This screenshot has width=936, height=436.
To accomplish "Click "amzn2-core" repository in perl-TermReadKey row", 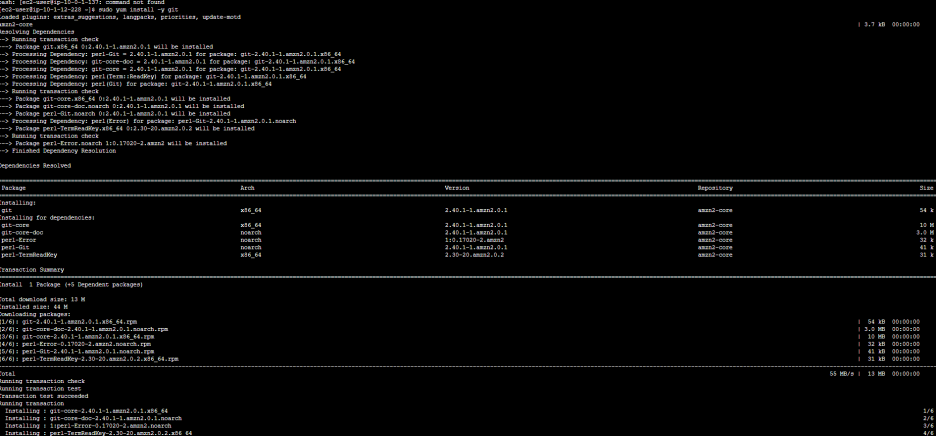I will 715,255.
